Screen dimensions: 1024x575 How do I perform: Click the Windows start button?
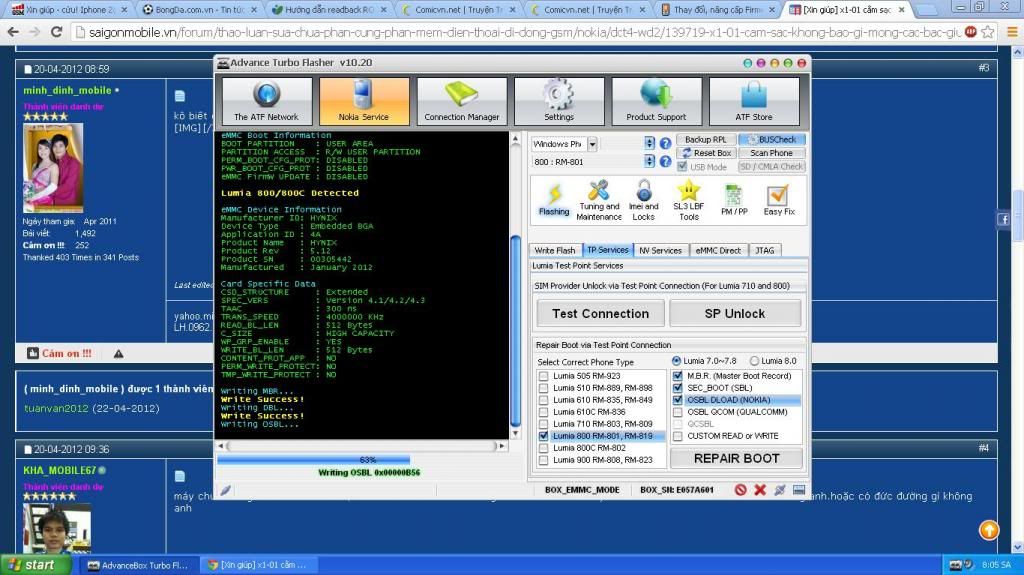[36, 565]
